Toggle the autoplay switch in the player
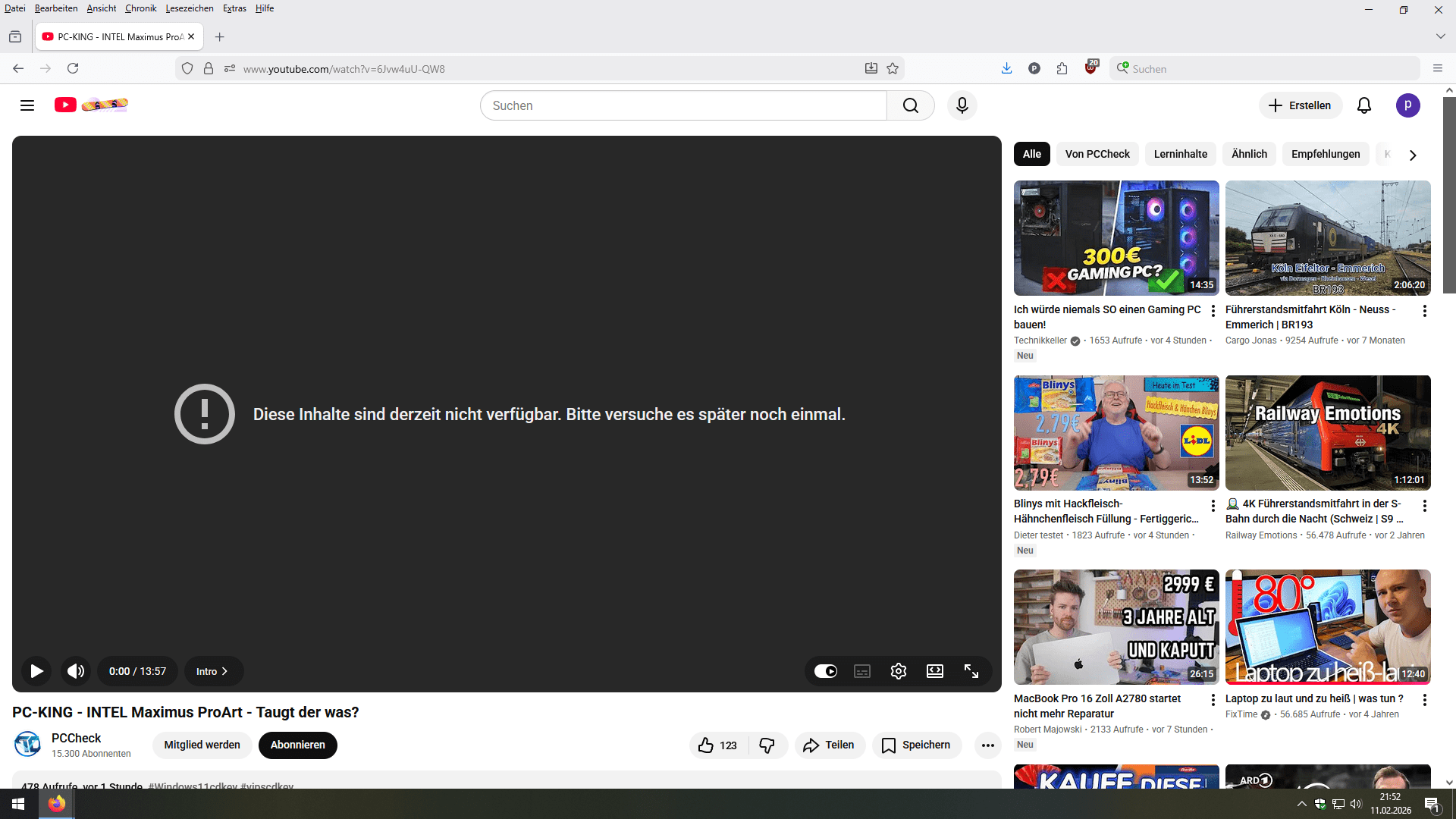The image size is (1456, 819). (x=826, y=671)
